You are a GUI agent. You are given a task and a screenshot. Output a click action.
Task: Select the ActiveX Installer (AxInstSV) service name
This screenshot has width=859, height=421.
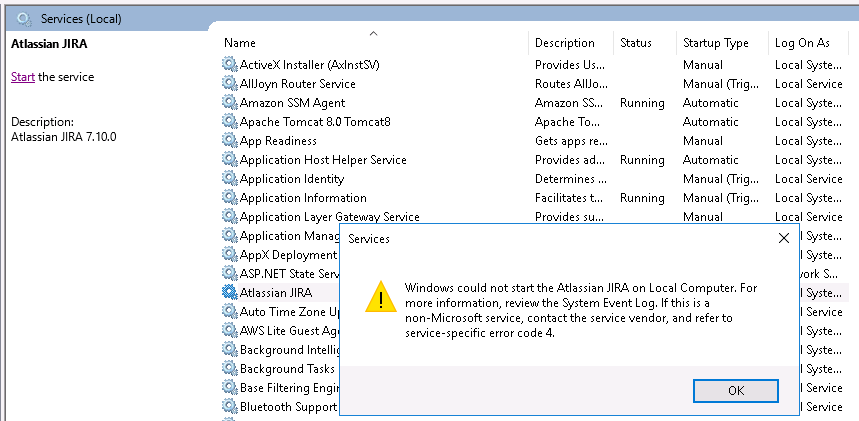pos(310,65)
